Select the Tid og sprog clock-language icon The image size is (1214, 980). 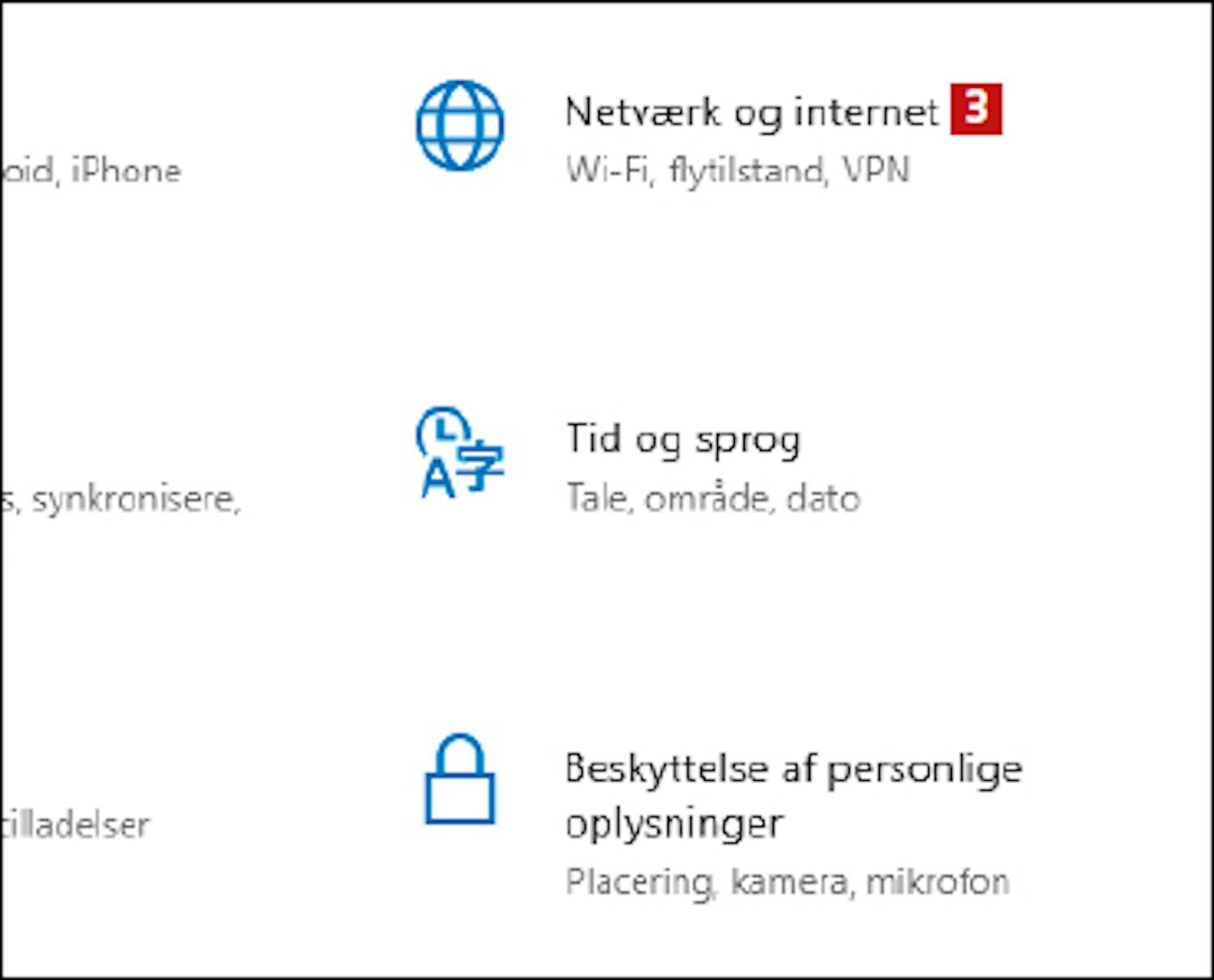pos(460,452)
